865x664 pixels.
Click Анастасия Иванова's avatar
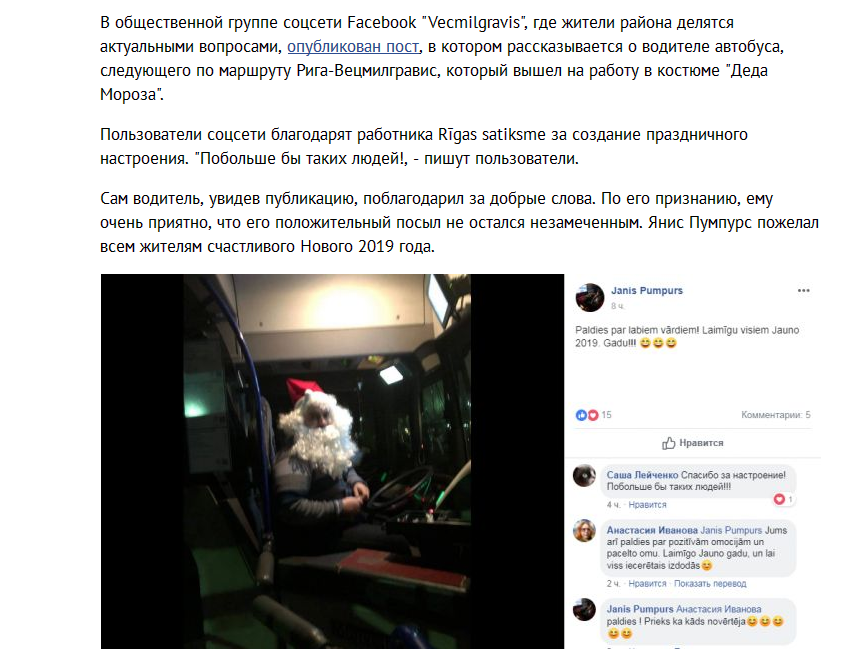[584, 531]
